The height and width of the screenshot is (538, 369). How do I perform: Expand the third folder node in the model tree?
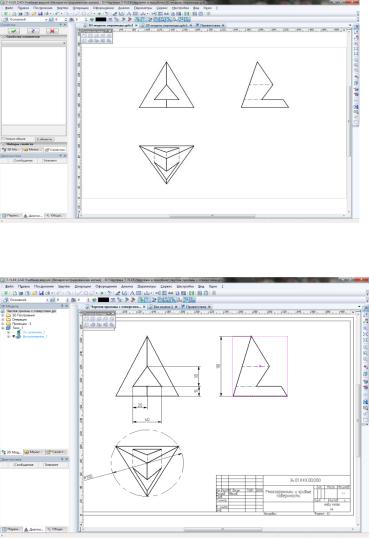tap(3, 324)
